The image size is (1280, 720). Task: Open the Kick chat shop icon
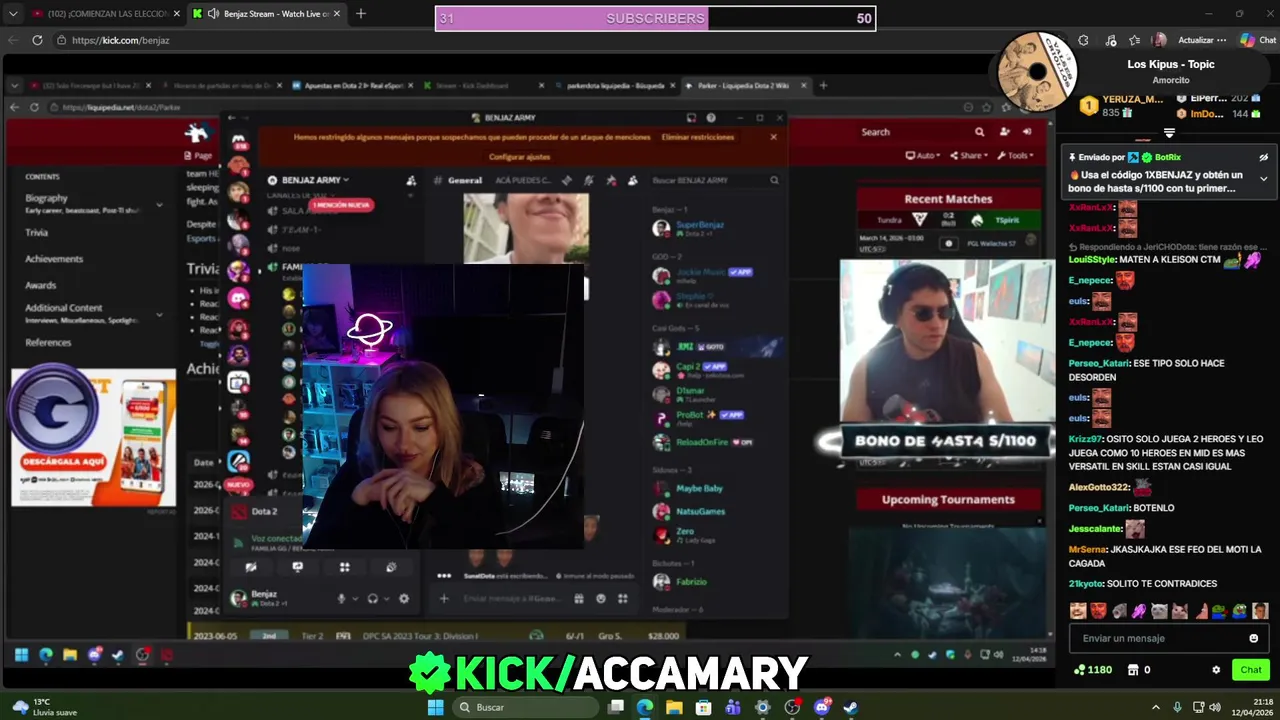click(x=1132, y=670)
